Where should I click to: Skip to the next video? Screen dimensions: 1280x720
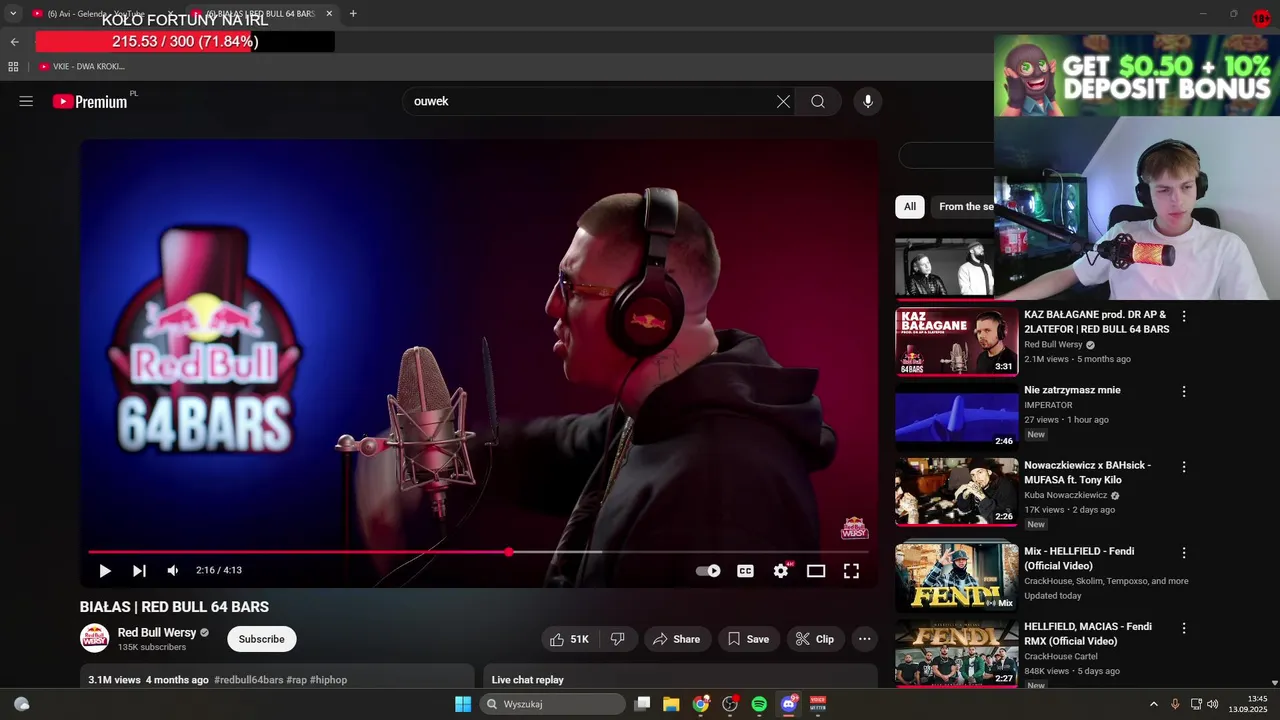139,570
